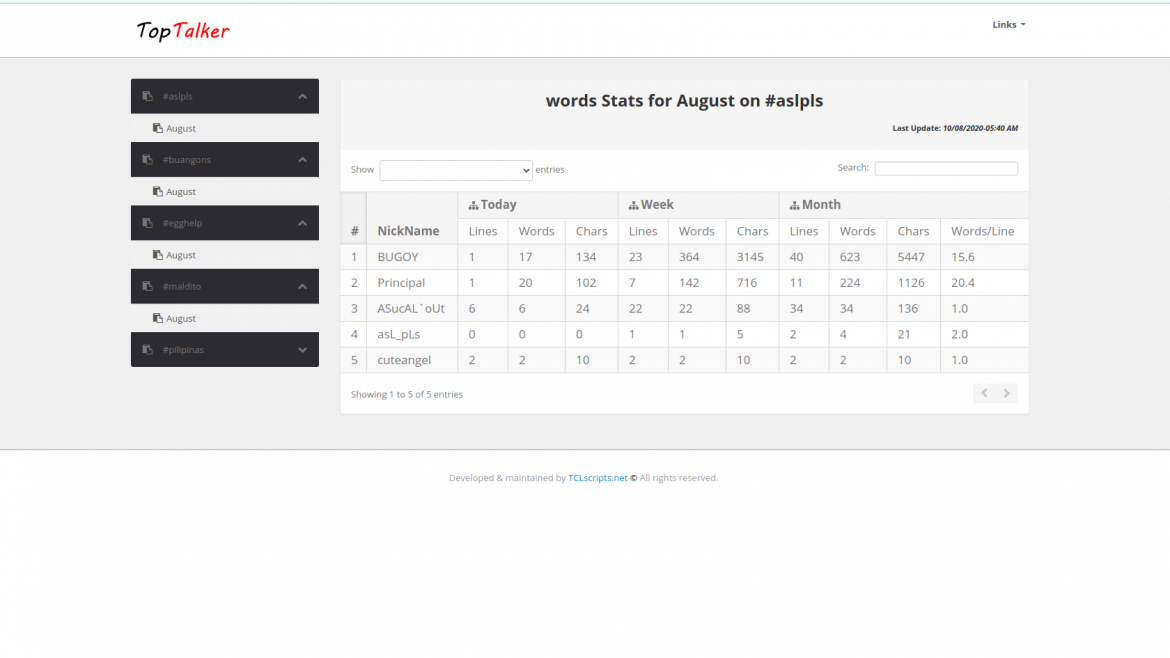The width and height of the screenshot is (1170, 658).
Task: Click the Month group header icon
Action: [795, 205]
